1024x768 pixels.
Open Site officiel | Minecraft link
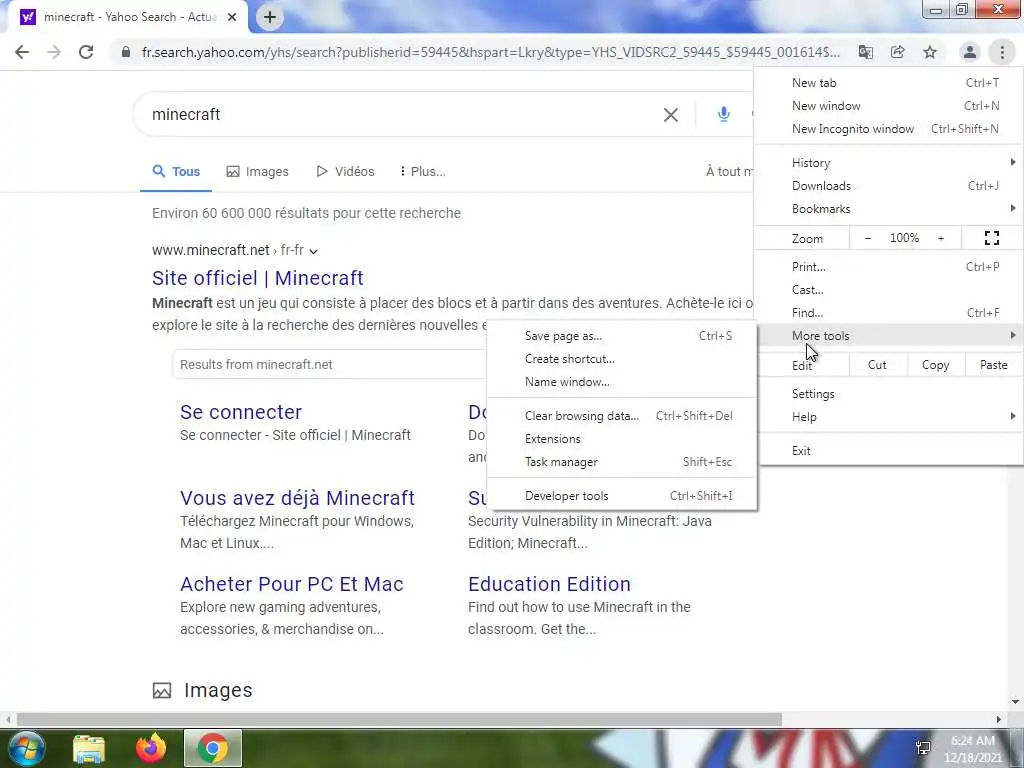coord(257,278)
